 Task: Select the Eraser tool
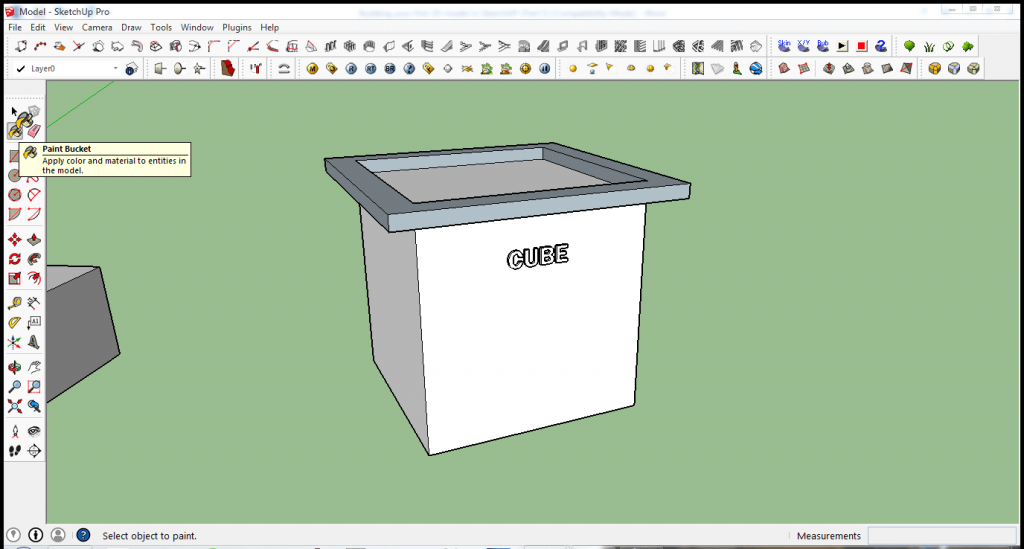pyautogui.click(x=34, y=131)
